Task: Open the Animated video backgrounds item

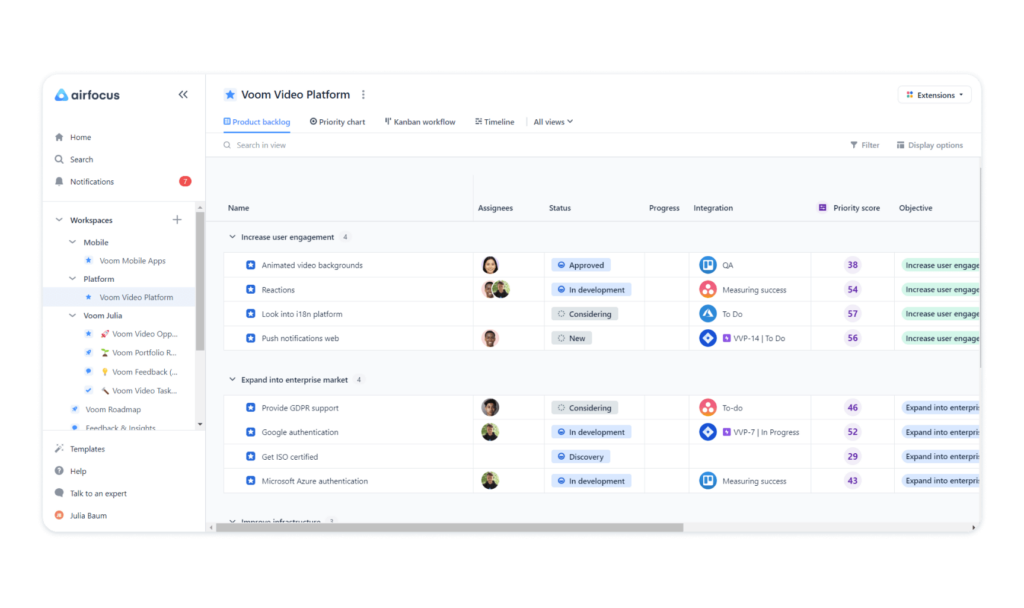Action: 312,265
